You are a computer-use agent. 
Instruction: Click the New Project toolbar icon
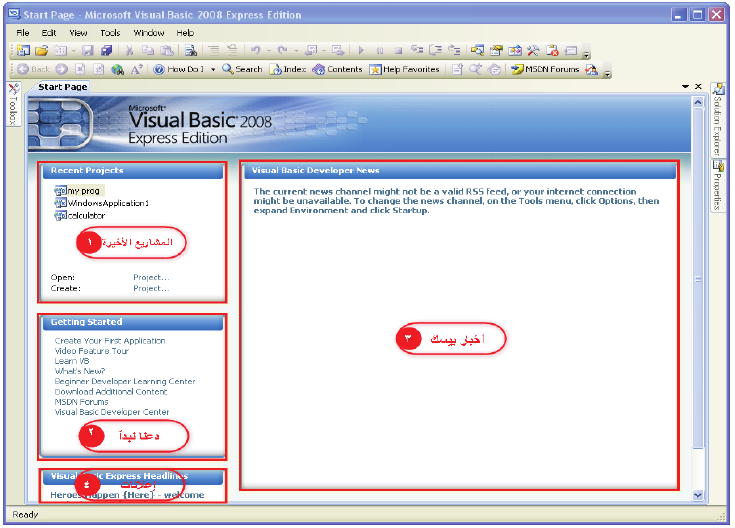(23, 50)
